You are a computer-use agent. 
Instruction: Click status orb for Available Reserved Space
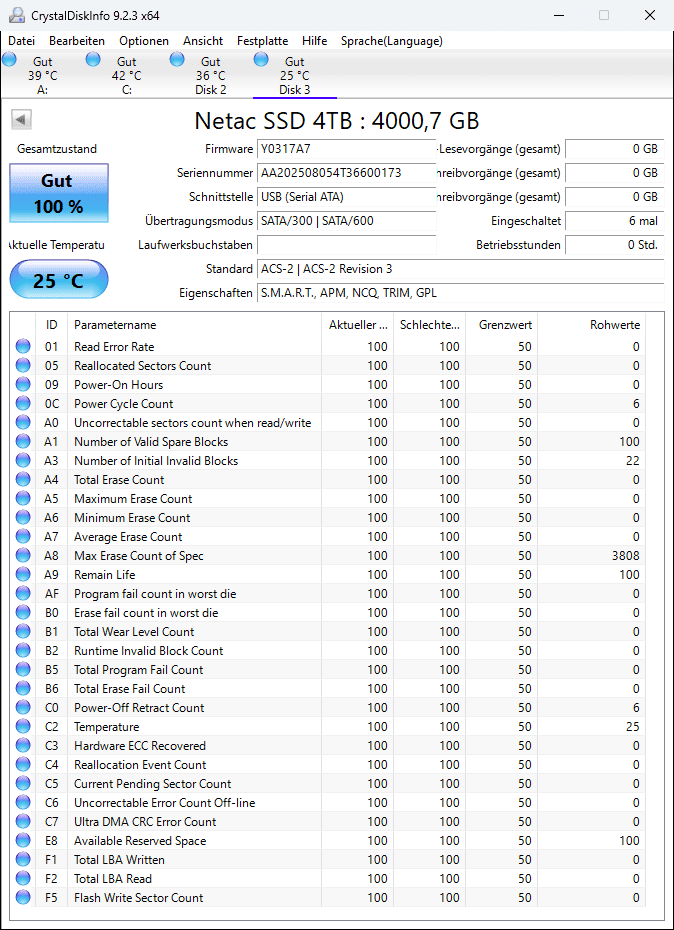coord(23,840)
